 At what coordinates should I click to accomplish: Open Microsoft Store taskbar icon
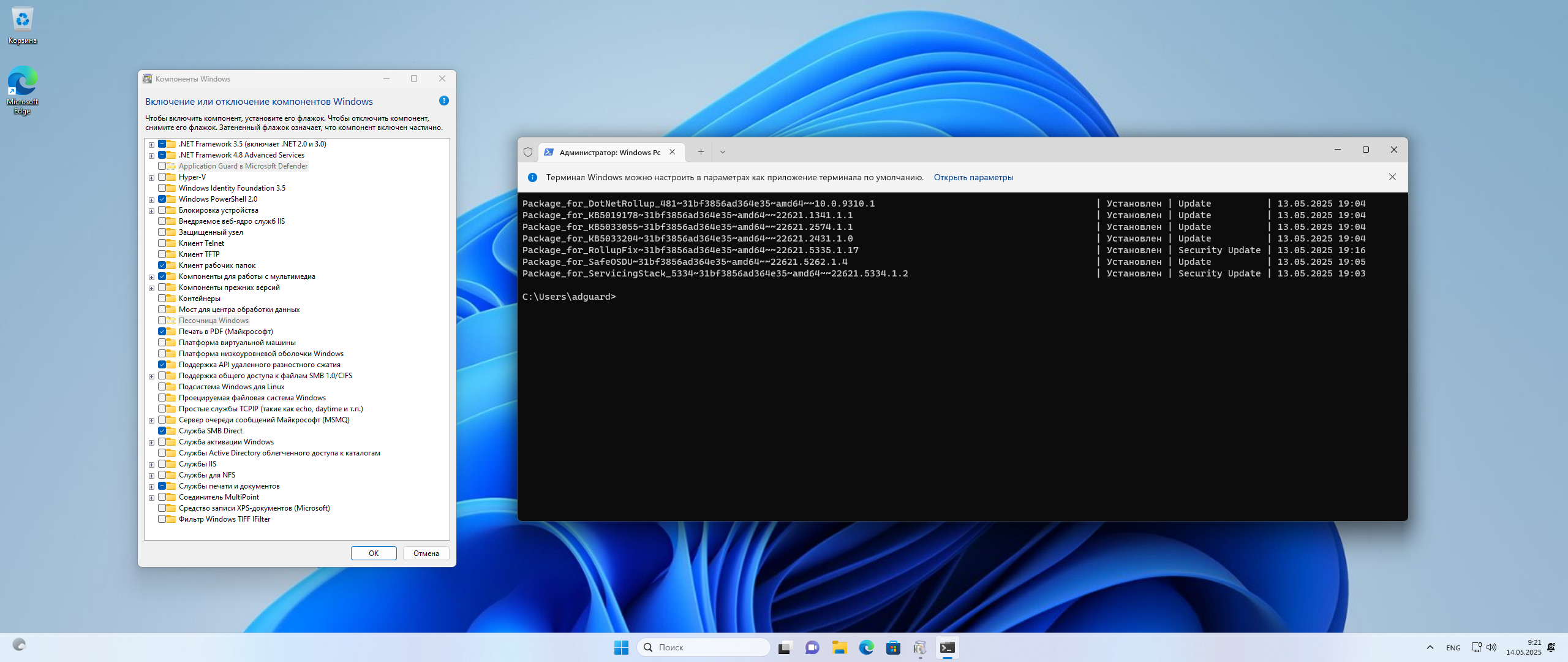click(893, 647)
